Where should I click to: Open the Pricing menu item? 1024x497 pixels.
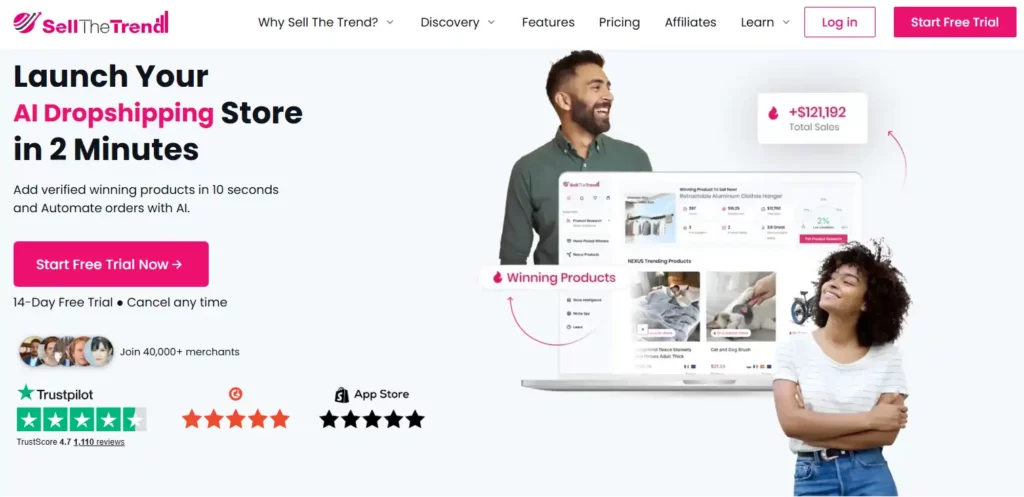[x=619, y=22]
